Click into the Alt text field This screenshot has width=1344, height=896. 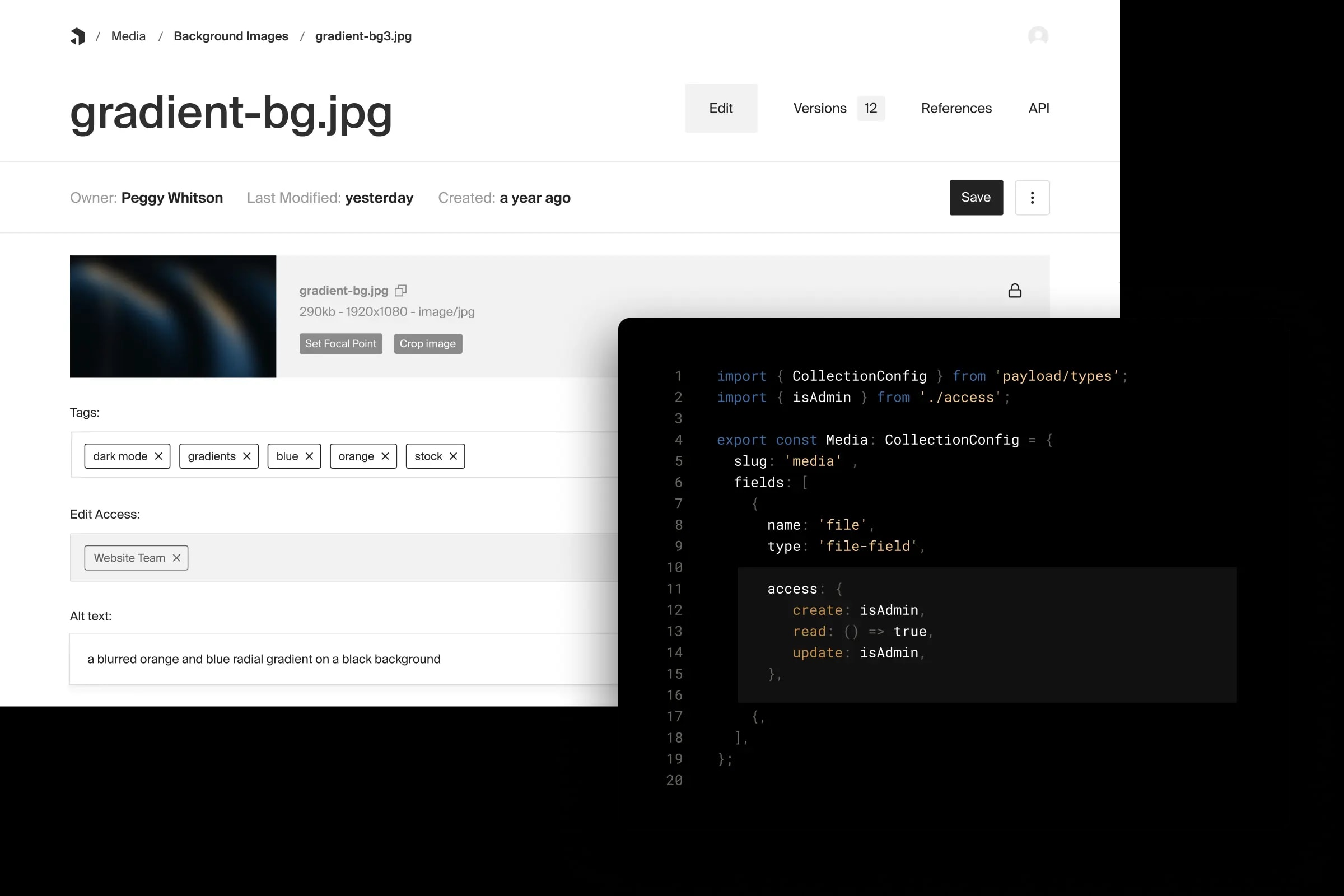343,659
